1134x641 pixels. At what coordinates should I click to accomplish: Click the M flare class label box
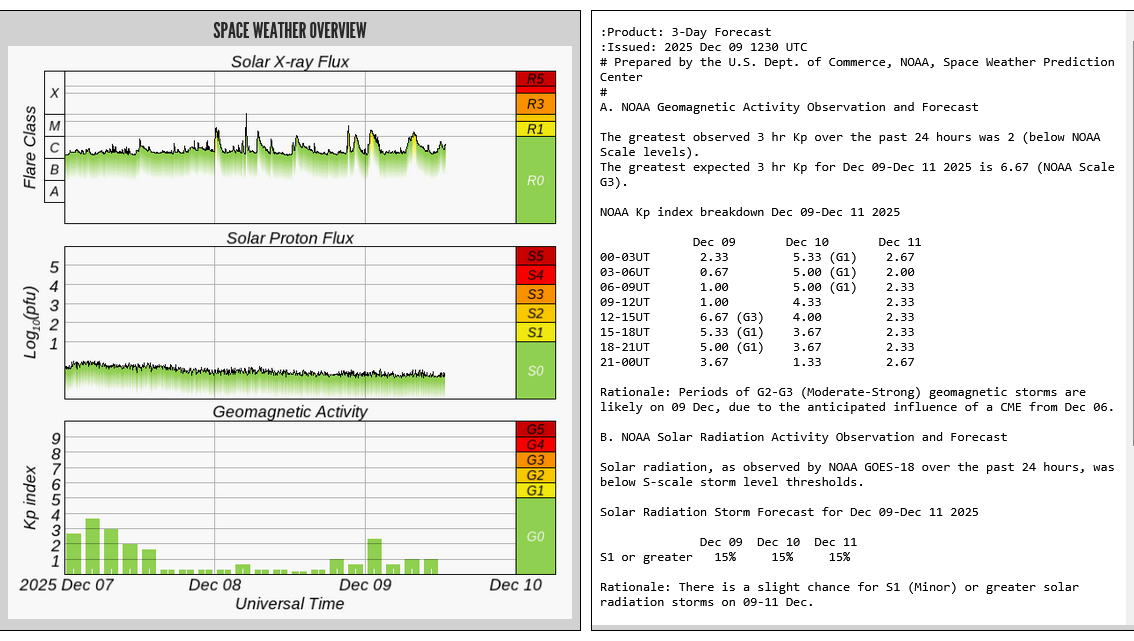pos(55,126)
